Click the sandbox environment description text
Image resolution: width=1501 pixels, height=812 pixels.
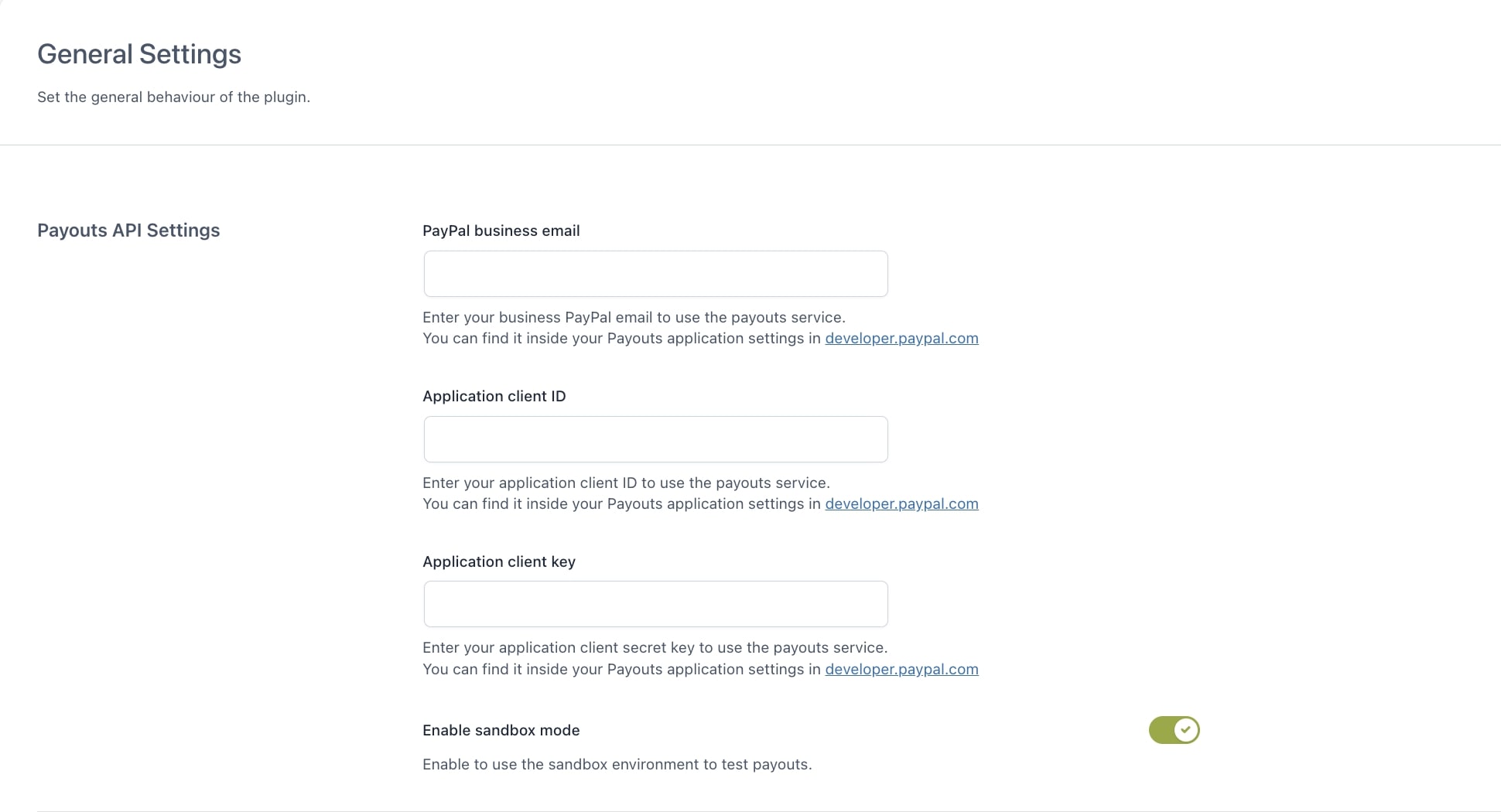pos(617,764)
